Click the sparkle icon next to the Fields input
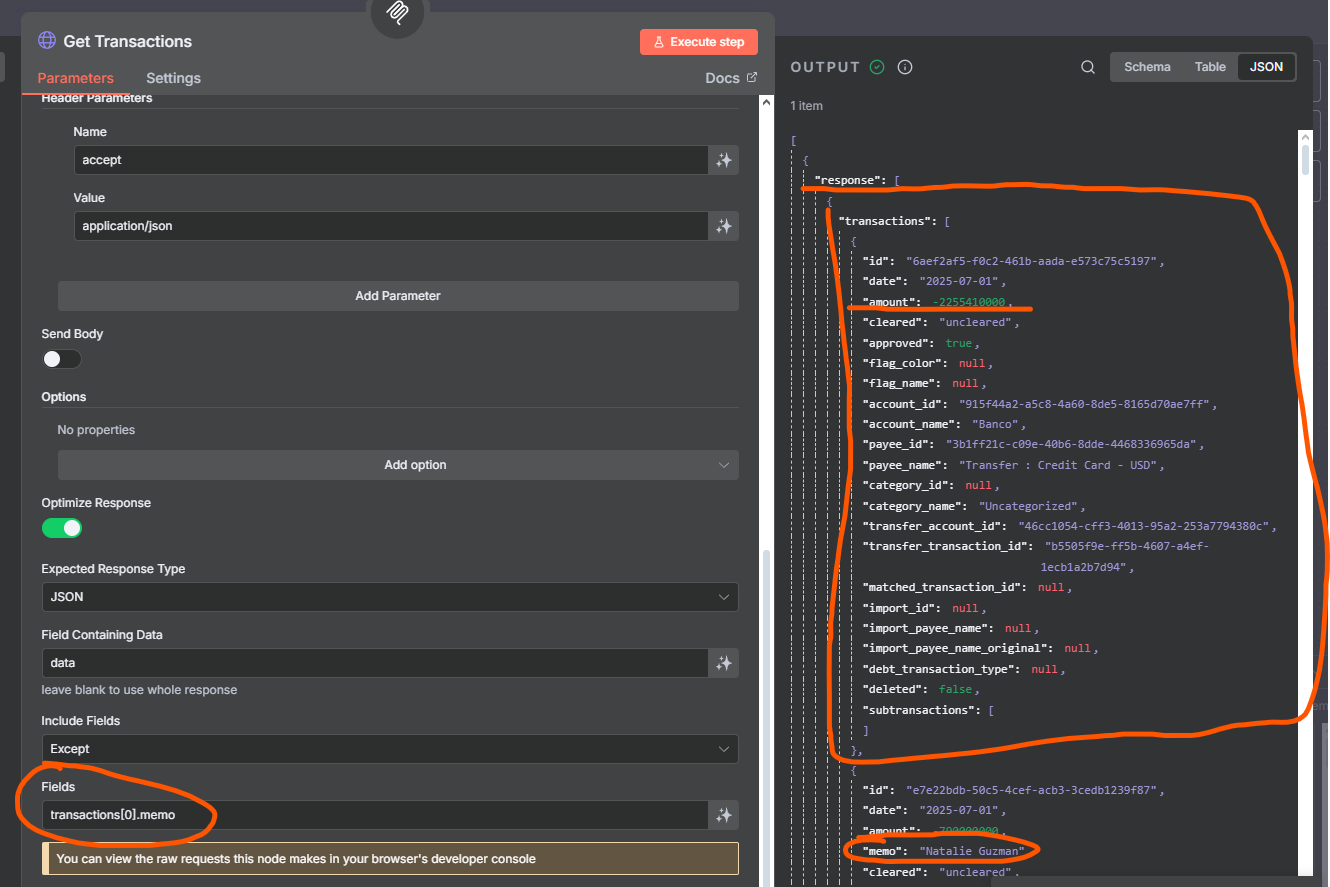 point(724,815)
